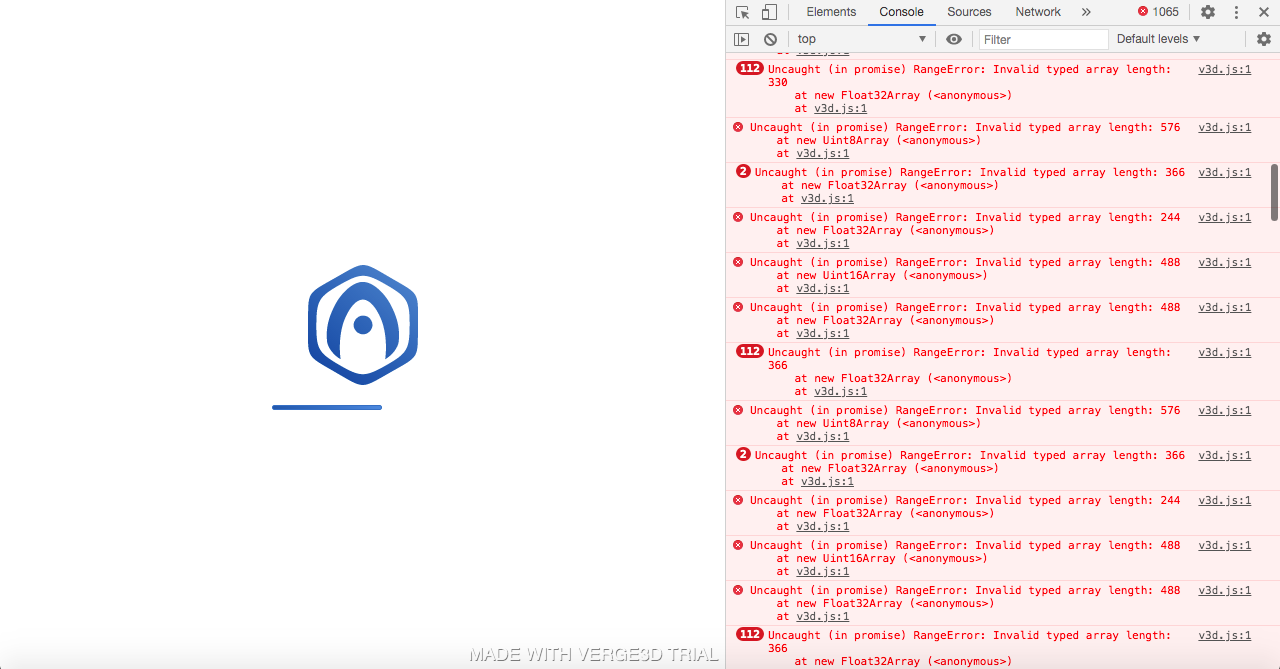1280x669 pixels.
Task: Click the console vertical scrollbar thumb
Action: click(1274, 192)
